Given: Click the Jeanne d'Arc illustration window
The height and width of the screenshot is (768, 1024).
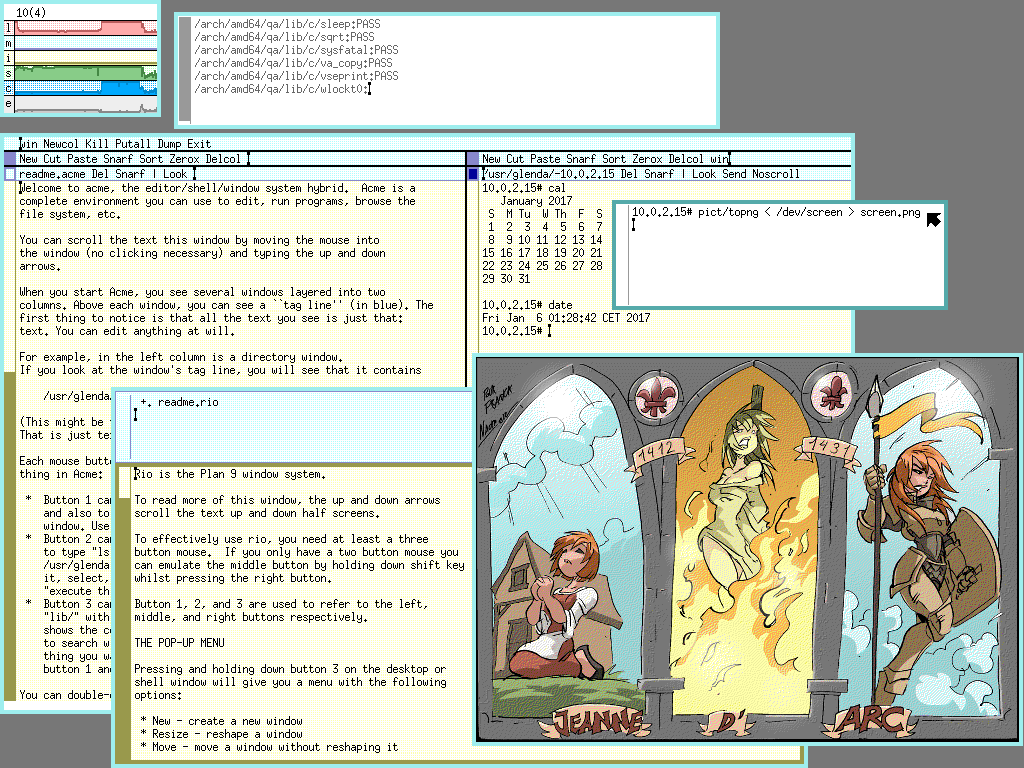Looking at the screenshot, I should [747, 549].
